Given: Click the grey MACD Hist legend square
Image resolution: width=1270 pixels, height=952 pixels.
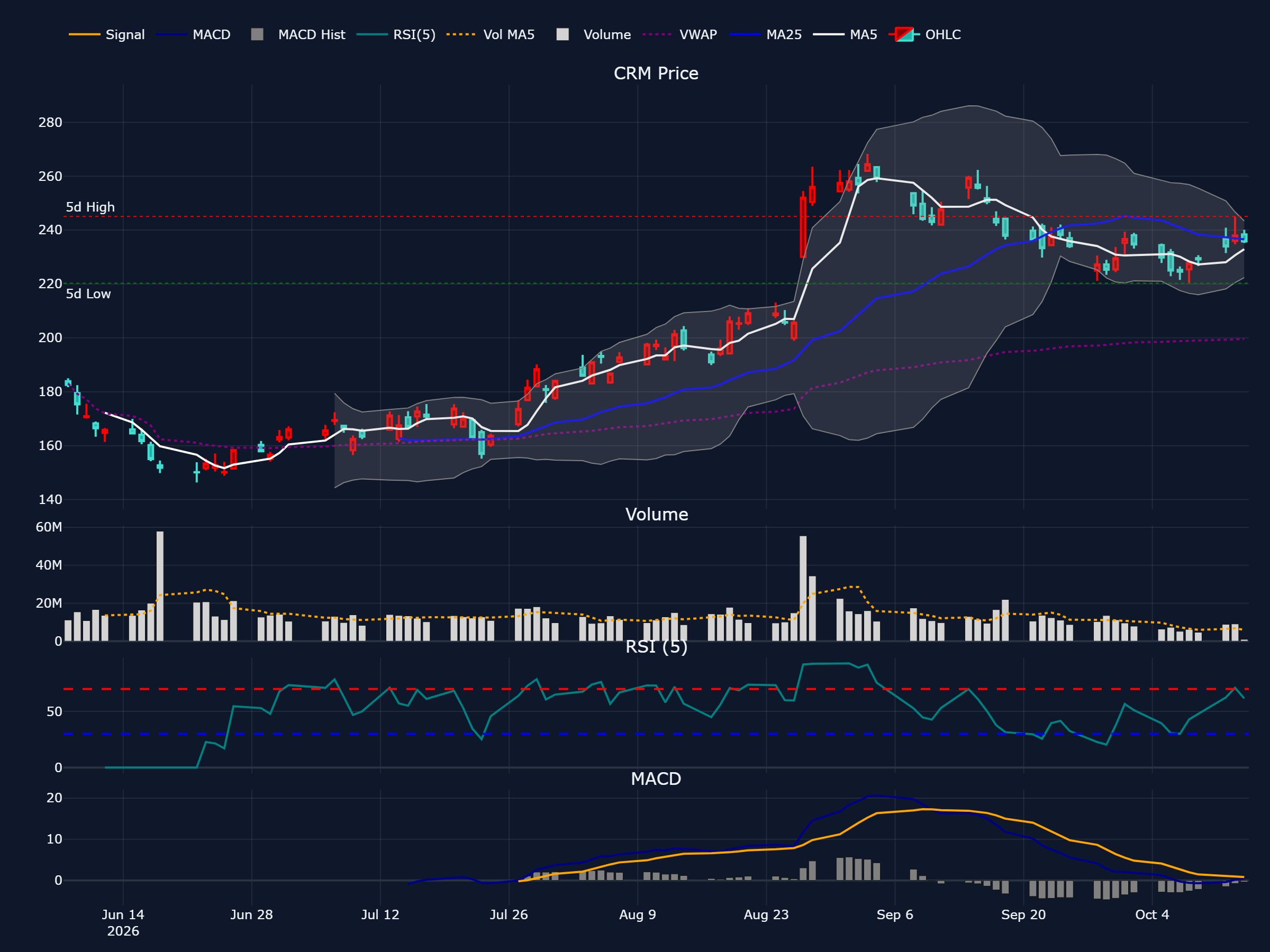Looking at the screenshot, I should tap(257, 34).
